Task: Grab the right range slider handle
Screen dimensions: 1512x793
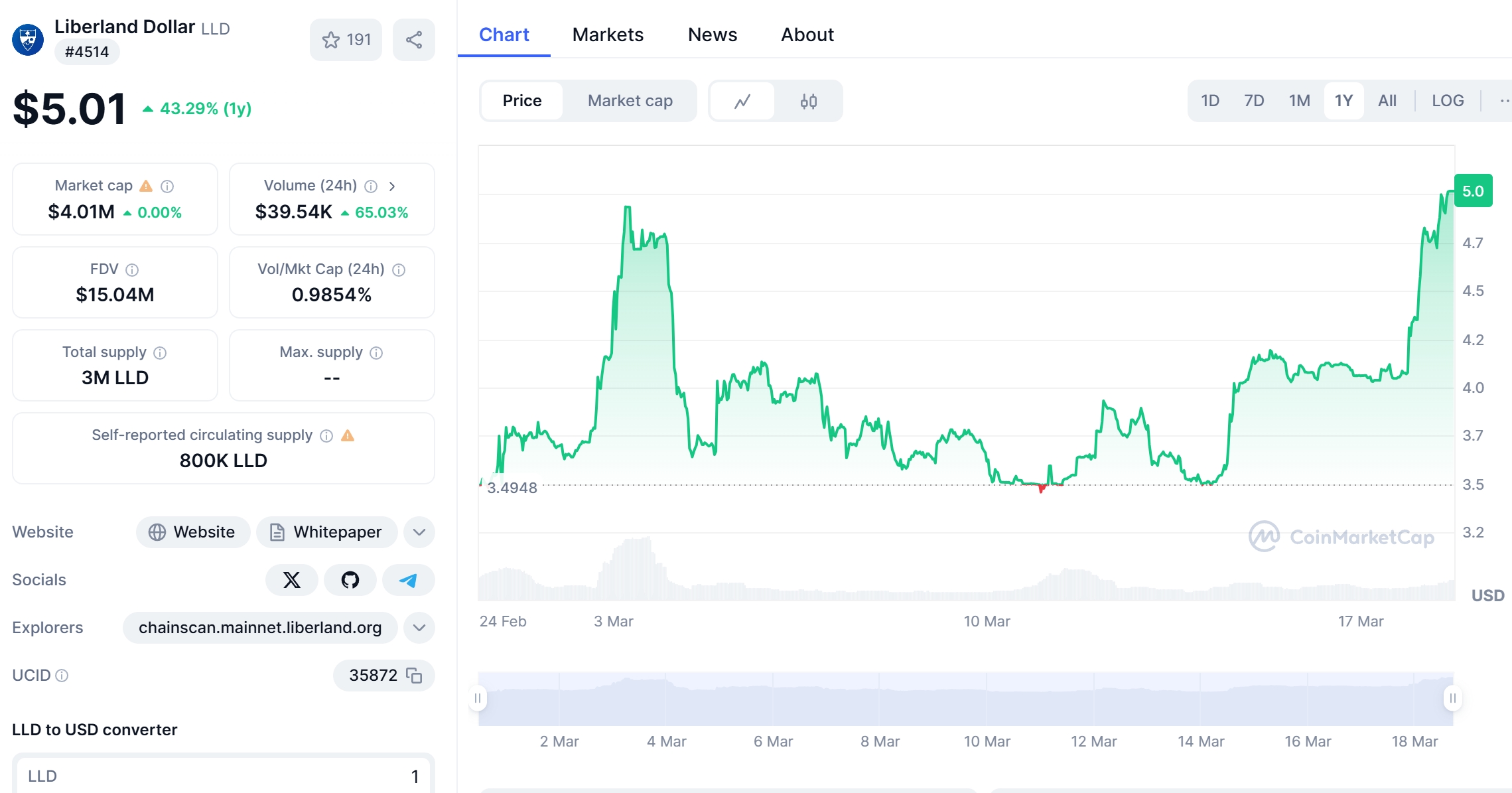Action: pos(1453,698)
